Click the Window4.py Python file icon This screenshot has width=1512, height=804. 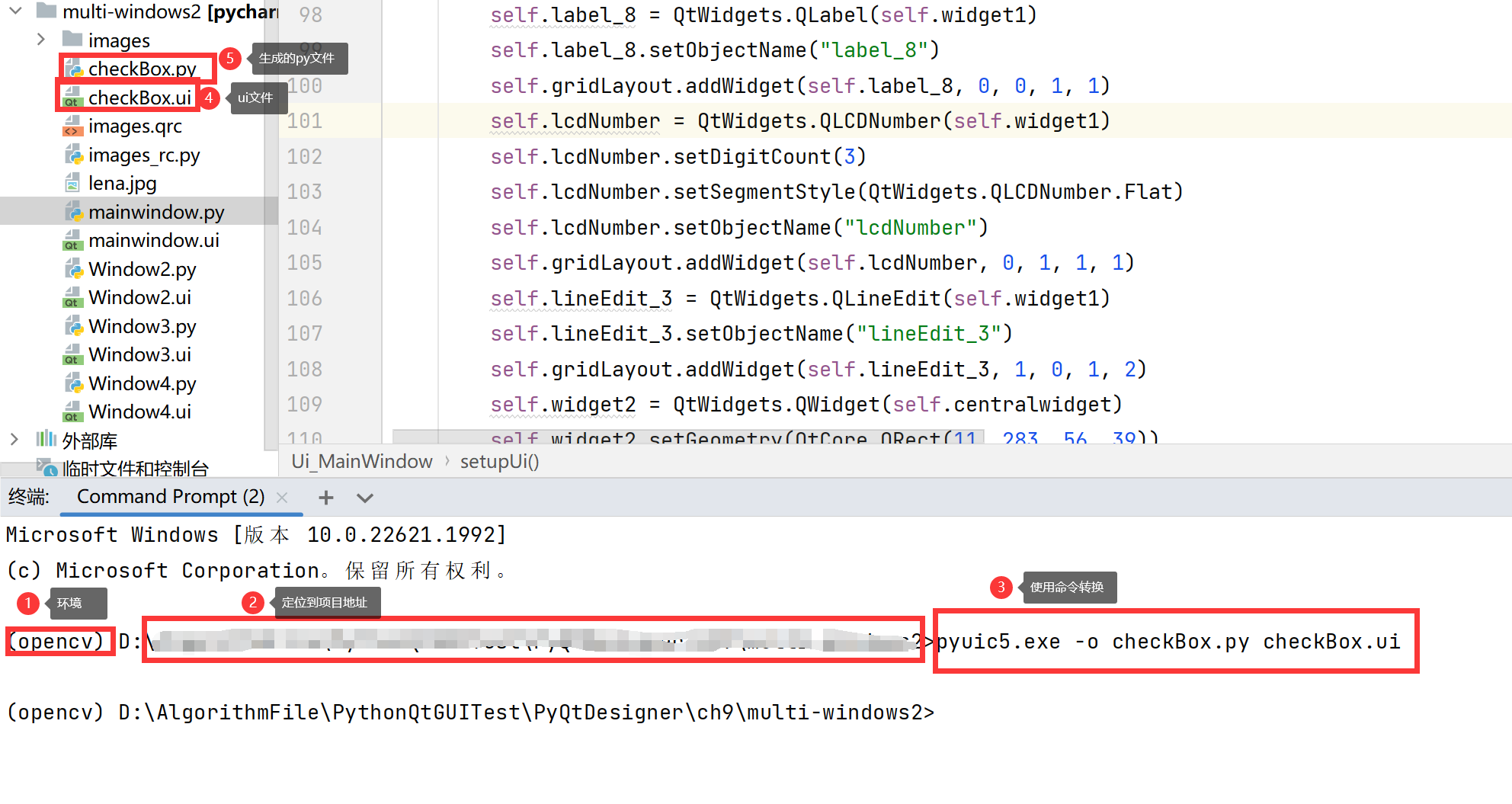73,383
